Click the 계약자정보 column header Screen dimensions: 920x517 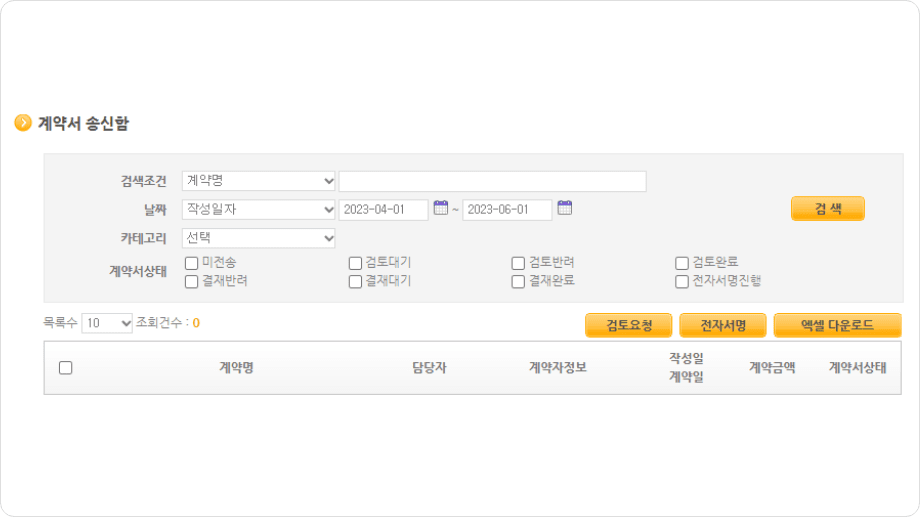coord(558,368)
